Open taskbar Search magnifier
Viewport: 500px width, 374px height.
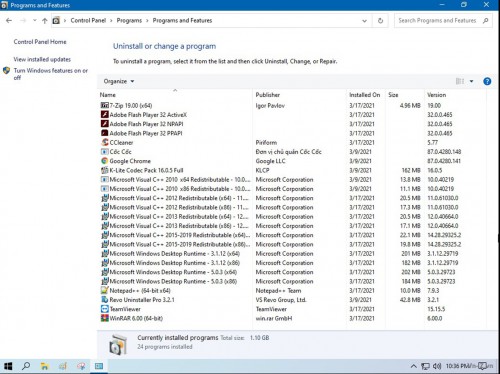tap(26, 366)
